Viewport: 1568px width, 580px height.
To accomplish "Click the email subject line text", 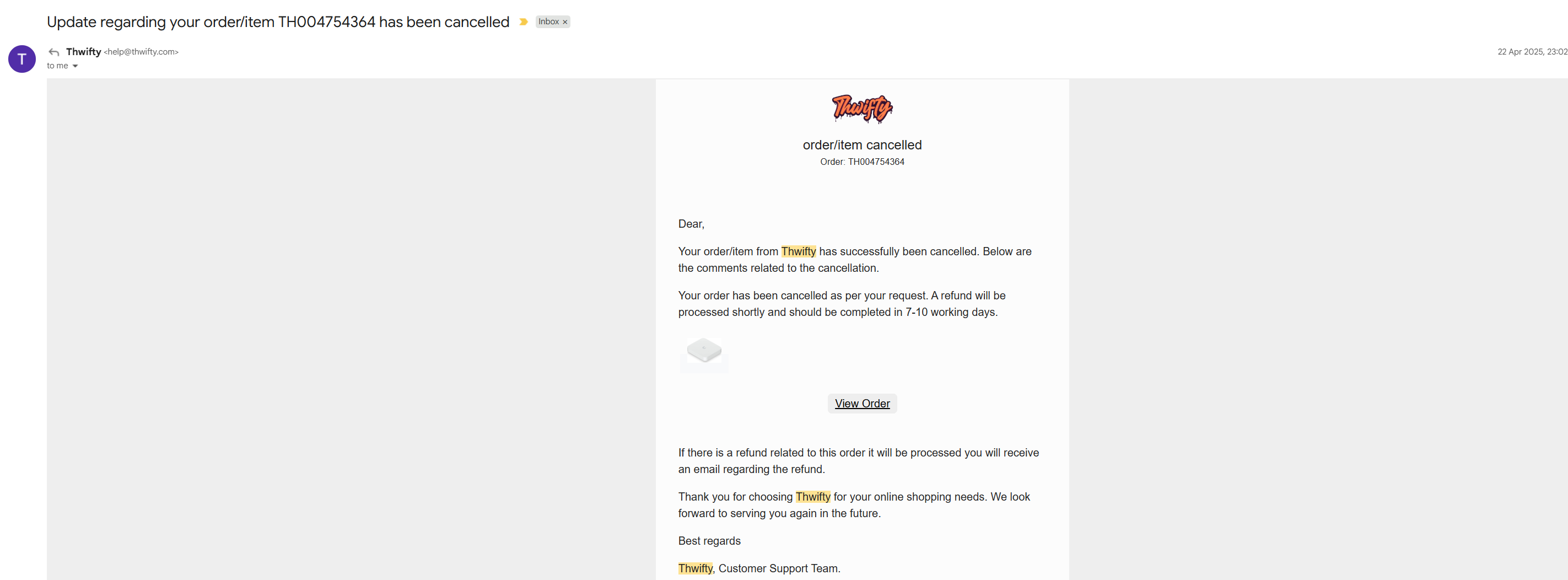I will point(278,22).
